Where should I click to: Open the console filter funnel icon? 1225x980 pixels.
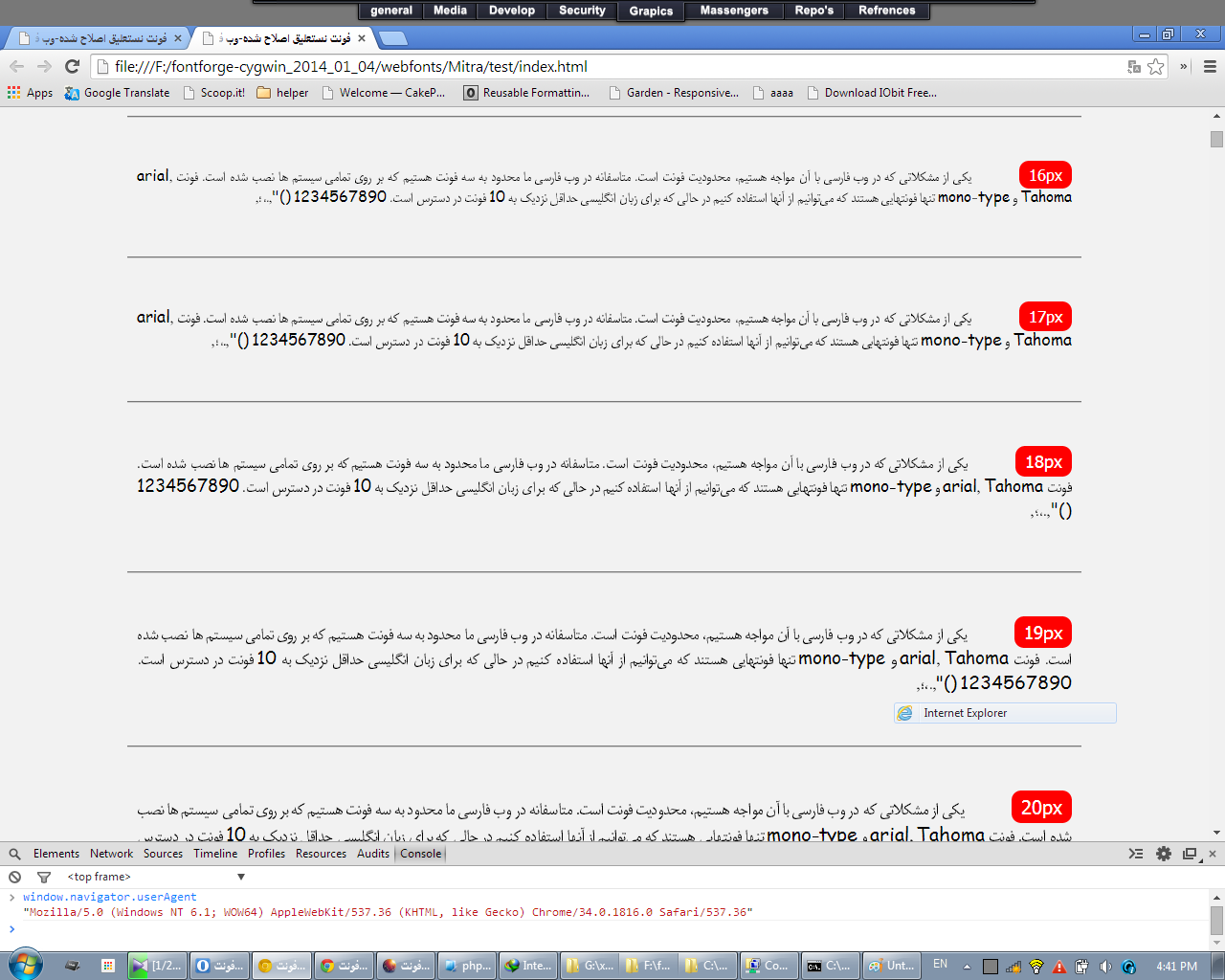point(43,877)
